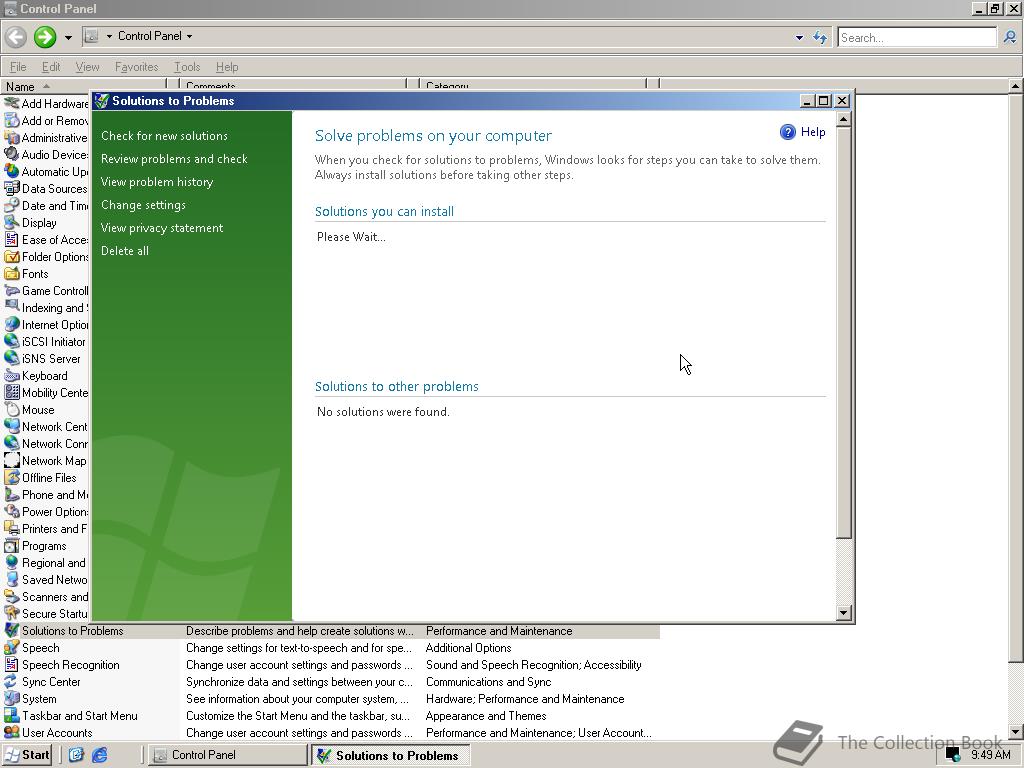The image size is (1024, 768).
Task: Select the Programs icon
Action: (12, 545)
